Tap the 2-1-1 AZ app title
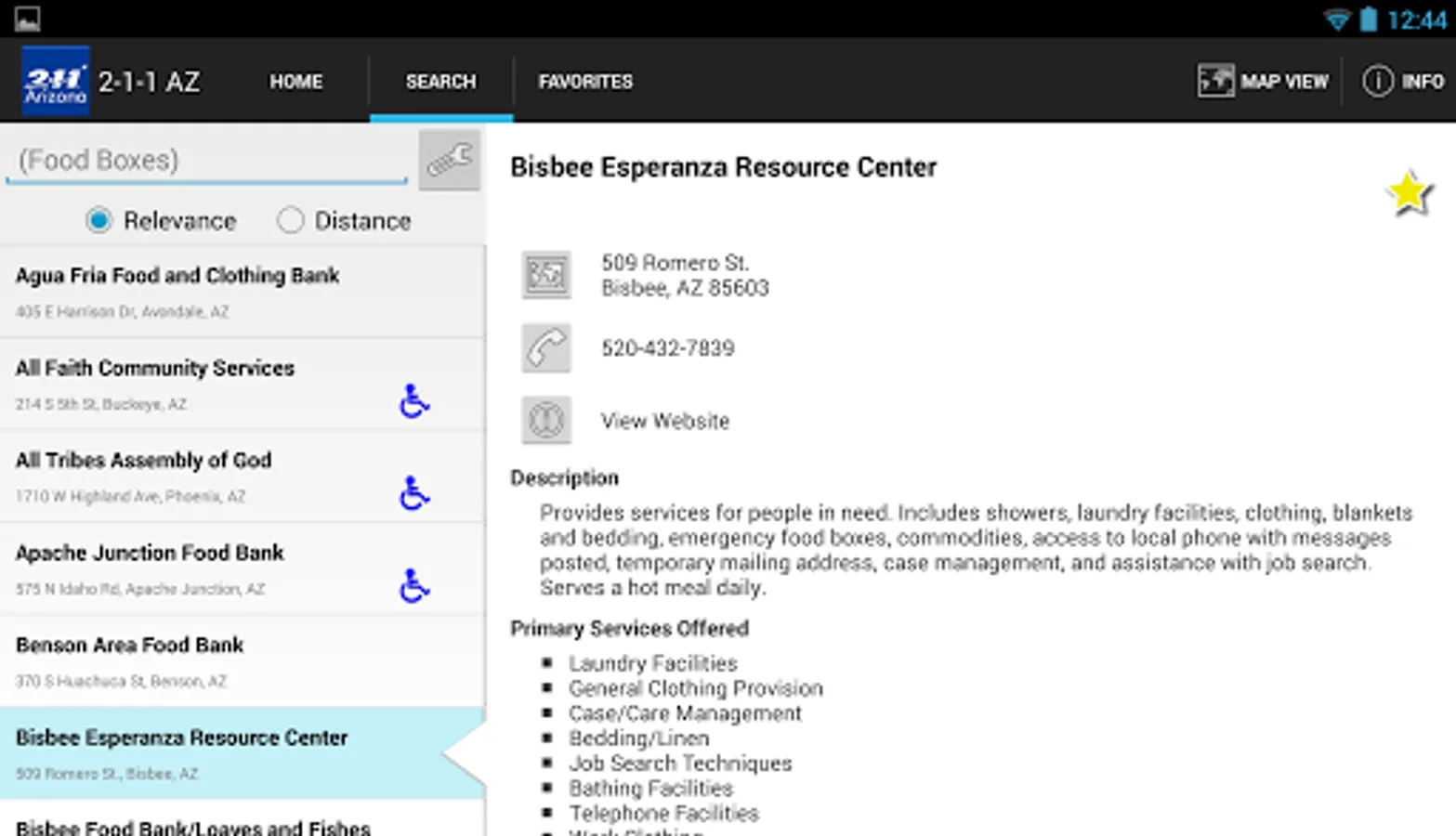The width and height of the screenshot is (1456, 836). point(149,82)
